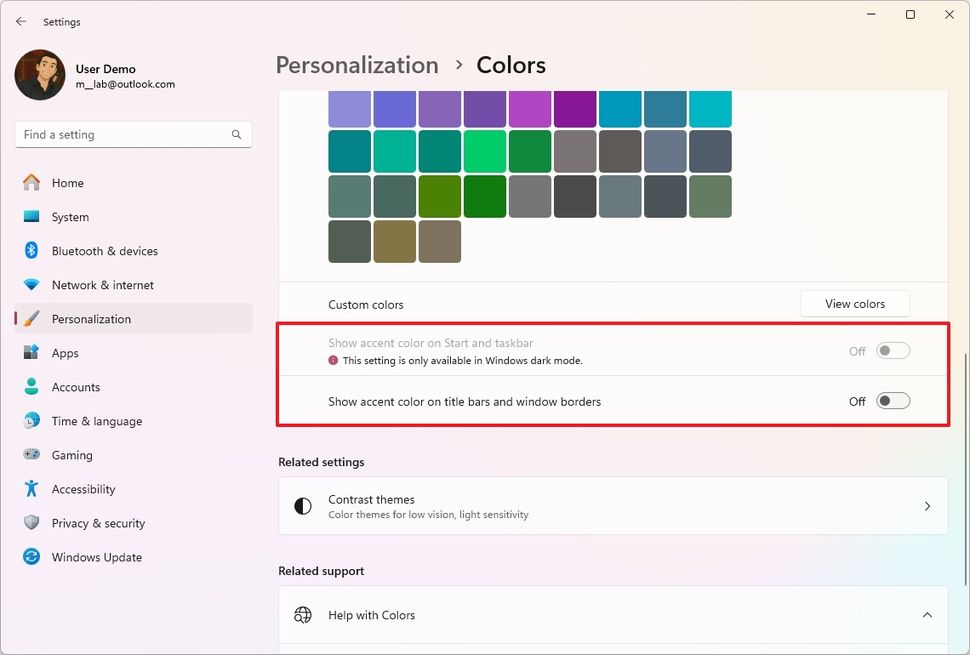Pick the bright green color swatch
Screen dimensions: 970x655
(x=485, y=152)
